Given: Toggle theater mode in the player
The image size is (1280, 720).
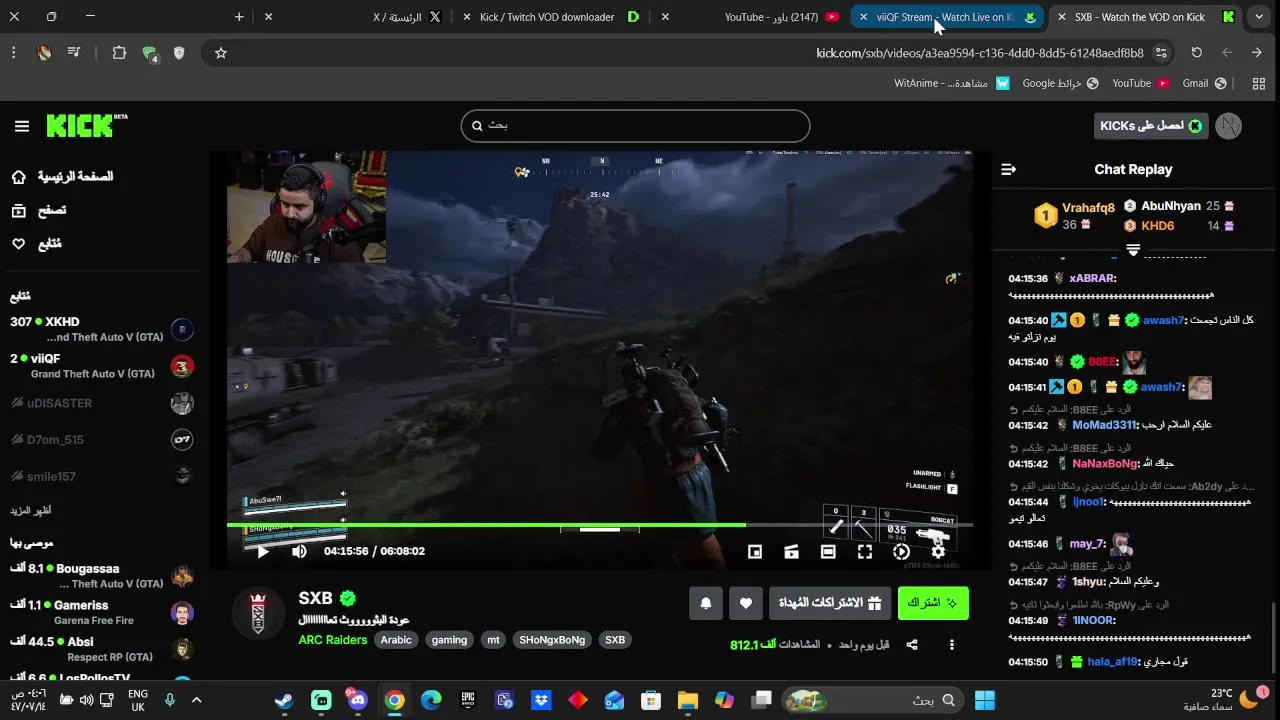Looking at the screenshot, I should point(828,551).
